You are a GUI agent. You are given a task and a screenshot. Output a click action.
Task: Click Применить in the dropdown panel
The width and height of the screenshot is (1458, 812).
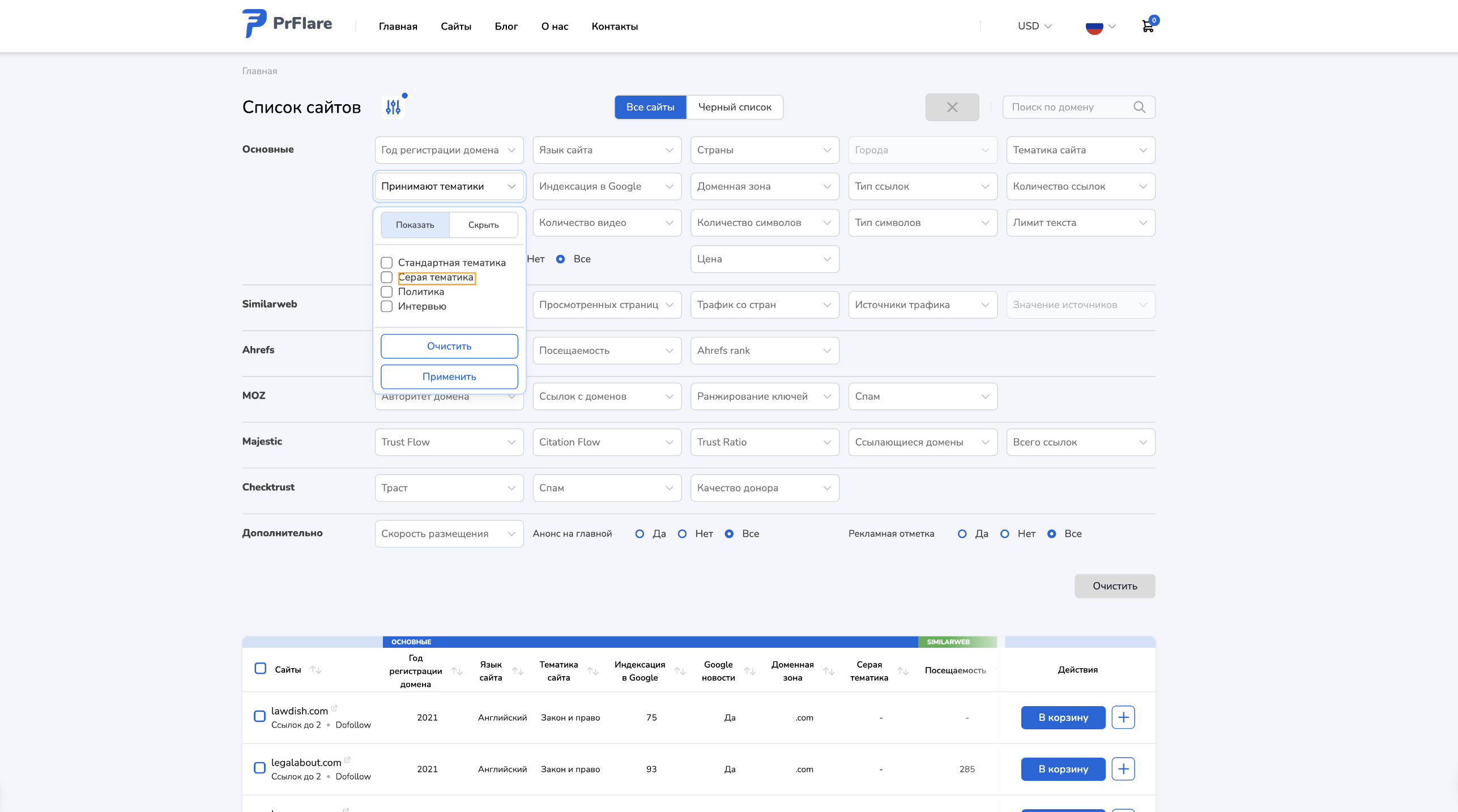click(449, 377)
